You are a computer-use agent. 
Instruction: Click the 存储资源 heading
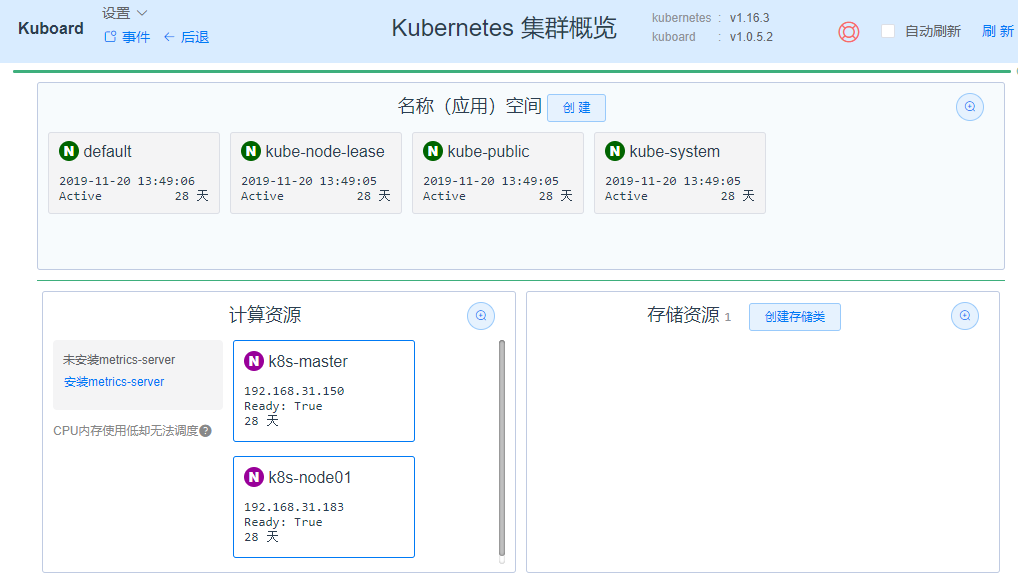click(x=683, y=315)
